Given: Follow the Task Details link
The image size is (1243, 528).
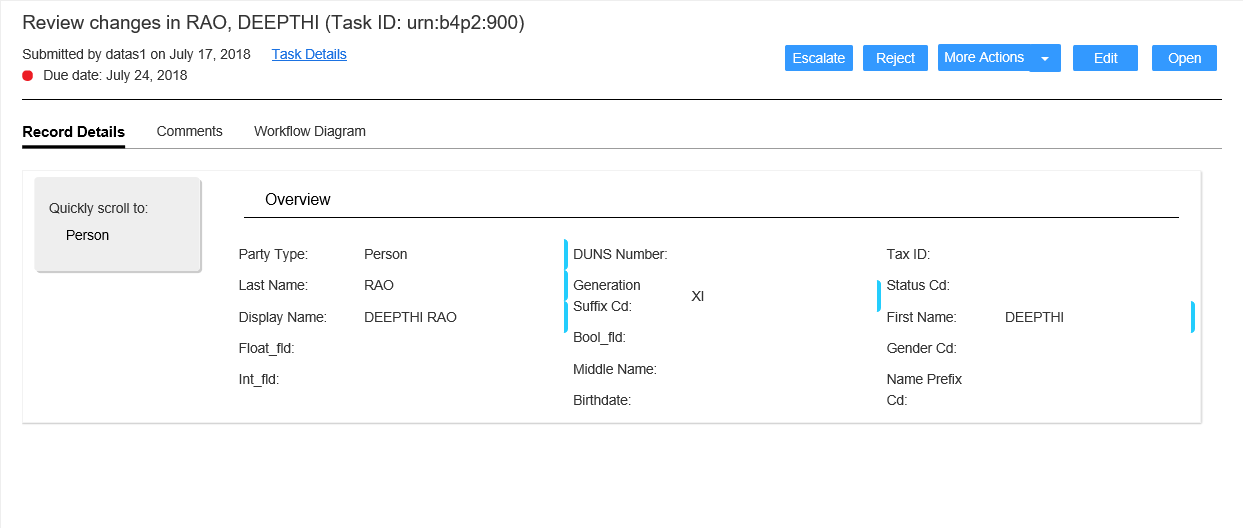Looking at the screenshot, I should click(309, 54).
